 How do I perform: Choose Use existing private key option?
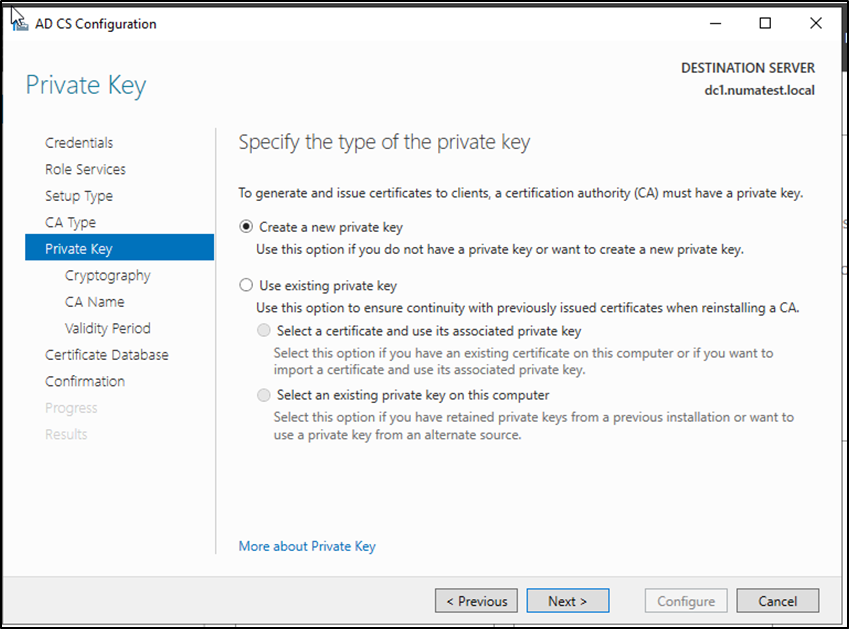[247, 285]
